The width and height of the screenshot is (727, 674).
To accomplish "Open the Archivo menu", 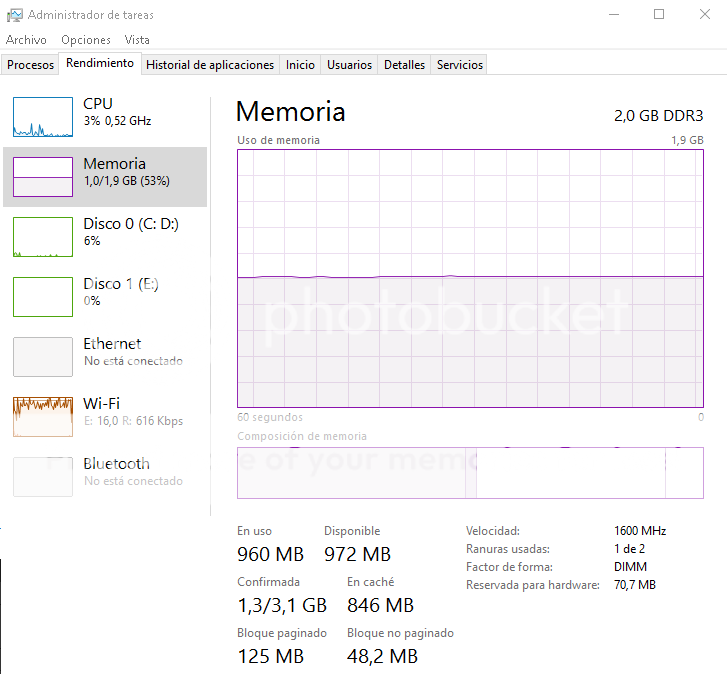I will 26,40.
